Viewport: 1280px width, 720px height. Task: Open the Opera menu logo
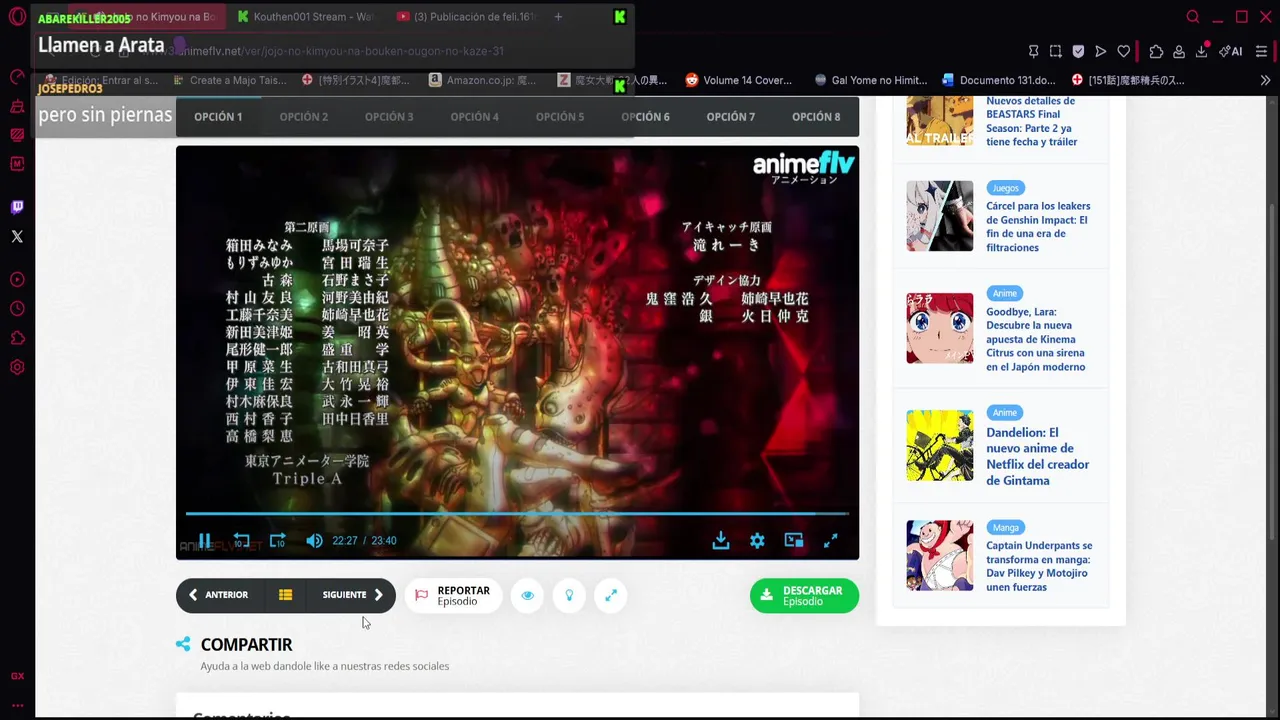pos(17,17)
